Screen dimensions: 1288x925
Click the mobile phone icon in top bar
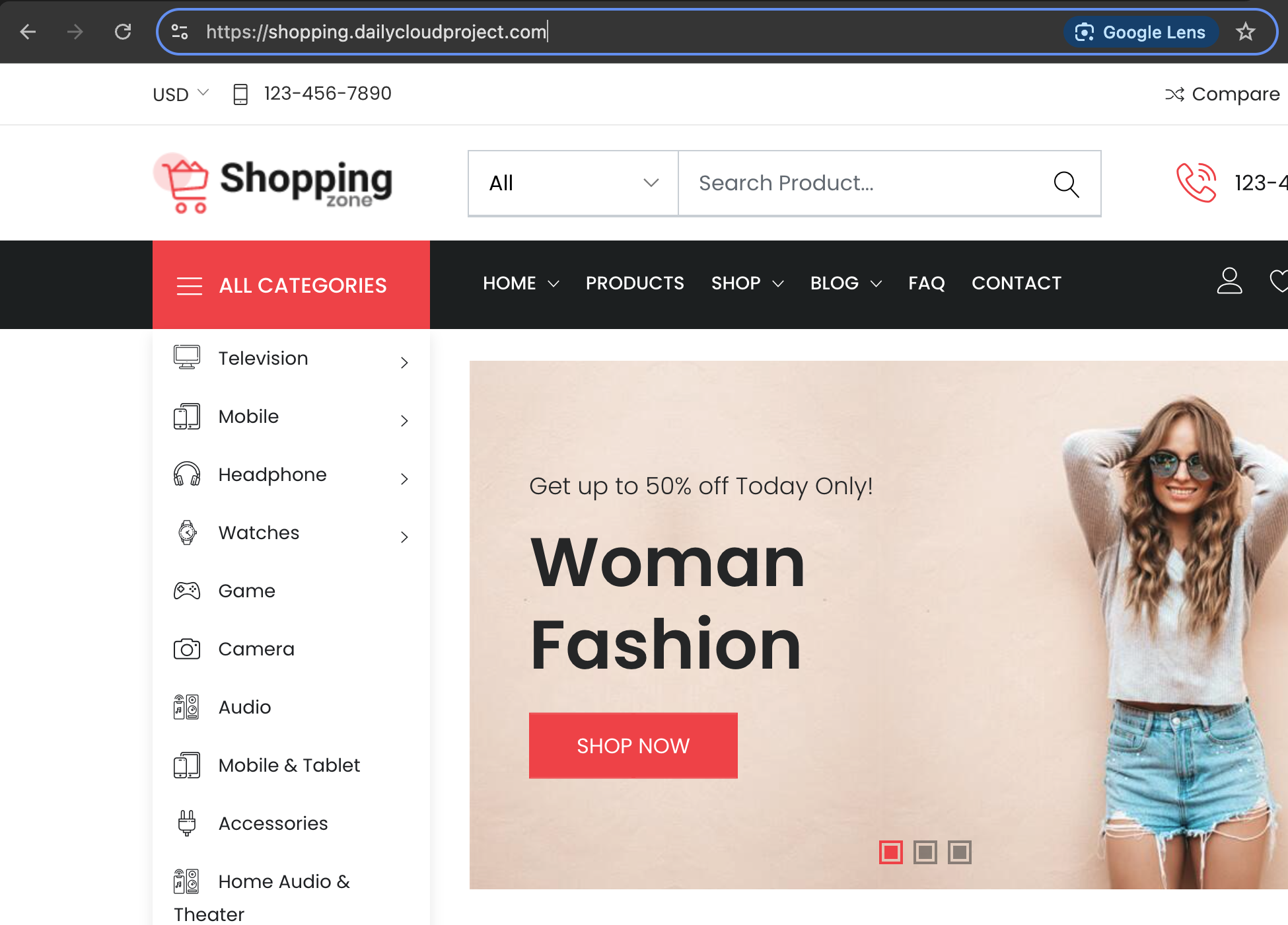[x=240, y=94]
